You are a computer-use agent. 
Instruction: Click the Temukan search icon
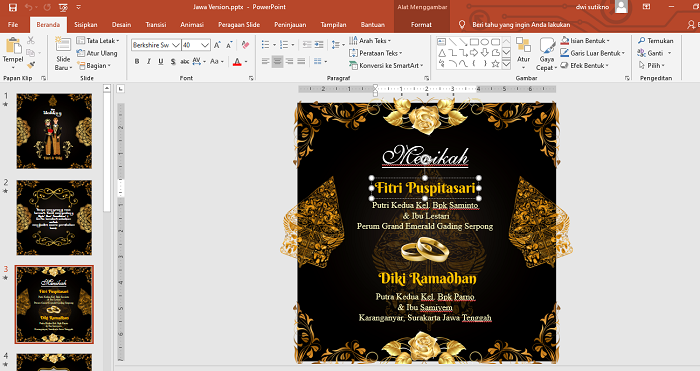pos(642,41)
